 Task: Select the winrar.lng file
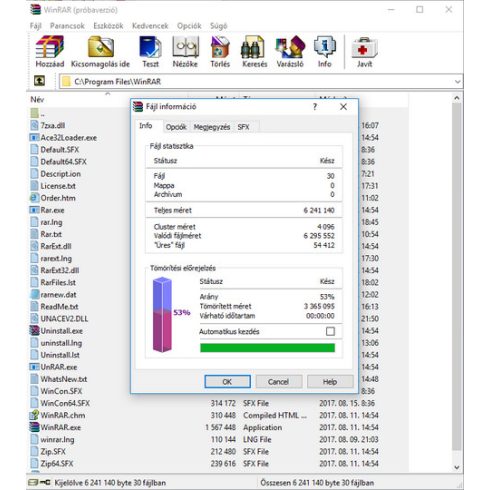pos(57,439)
